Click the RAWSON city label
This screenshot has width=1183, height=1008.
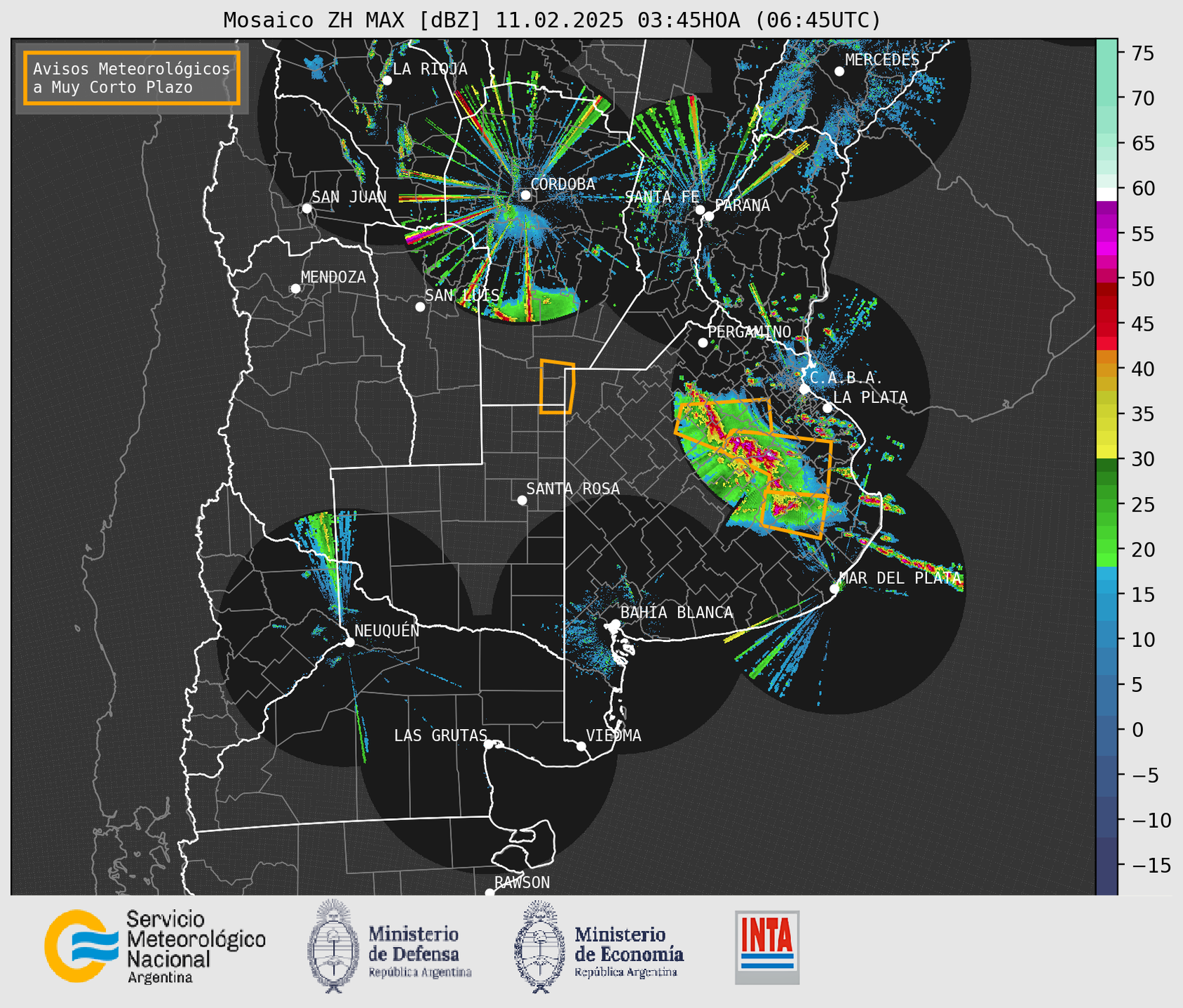pyautogui.click(x=522, y=883)
